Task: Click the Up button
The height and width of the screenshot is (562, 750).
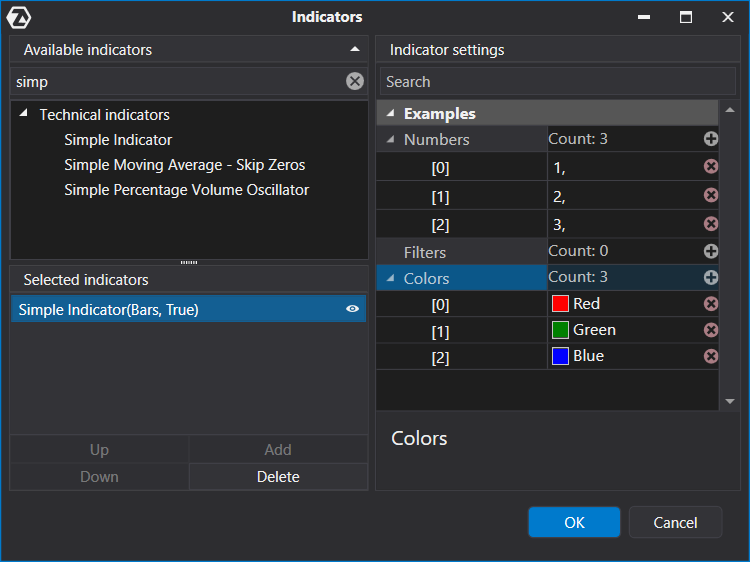Action: pyautogui.click(x=99, y=449)
